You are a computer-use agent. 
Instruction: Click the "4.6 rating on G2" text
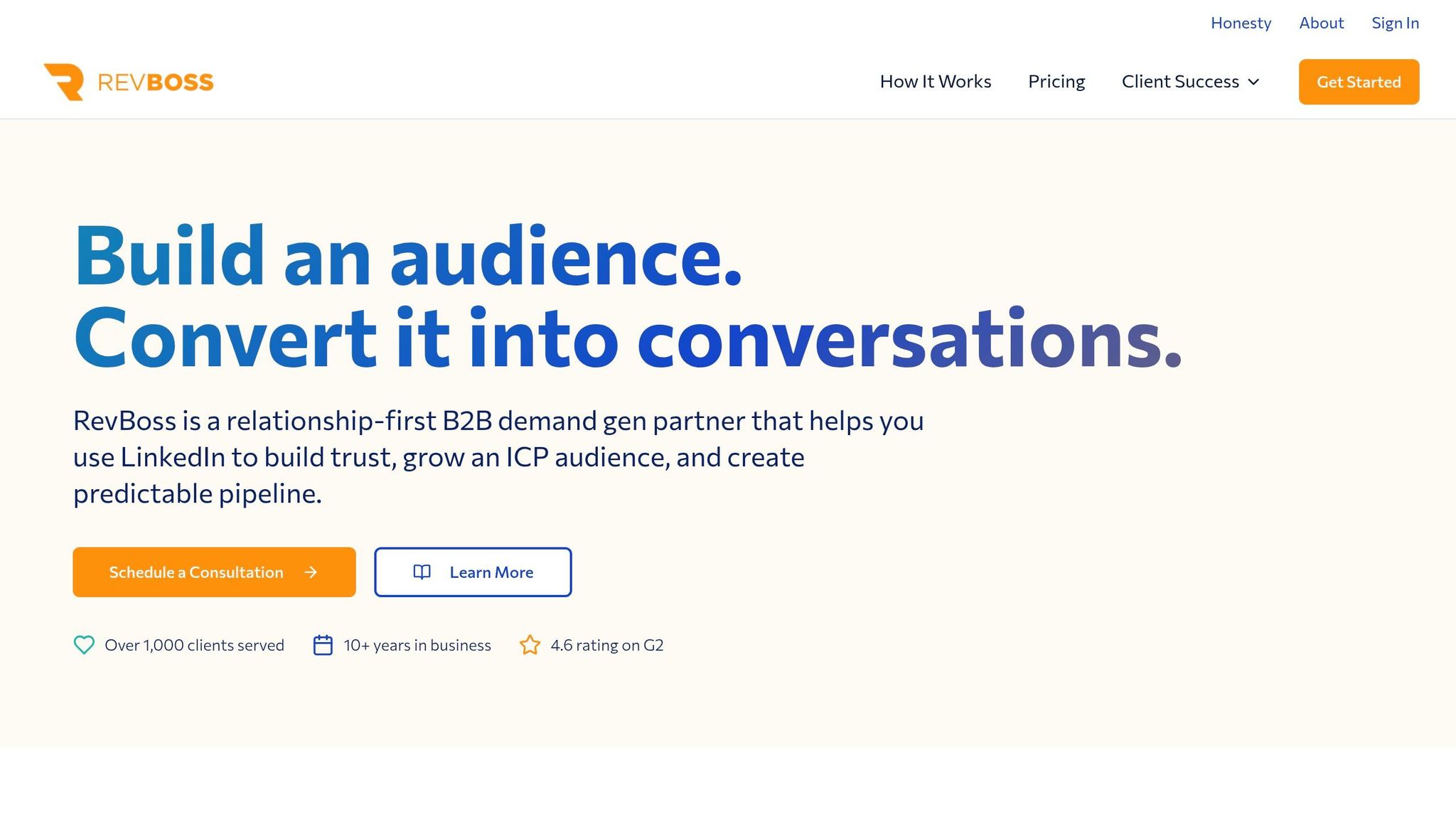[x=607, y=645]
